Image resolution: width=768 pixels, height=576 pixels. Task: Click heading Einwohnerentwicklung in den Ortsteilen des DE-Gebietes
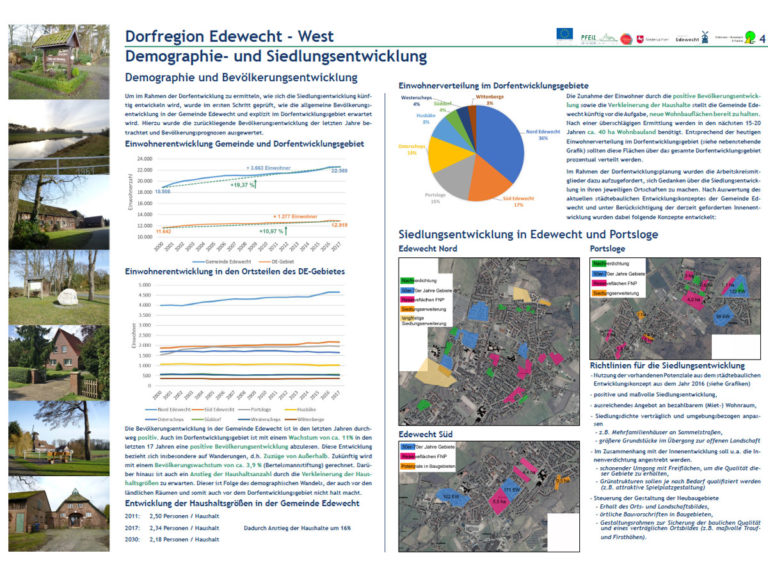click(235, 271)
